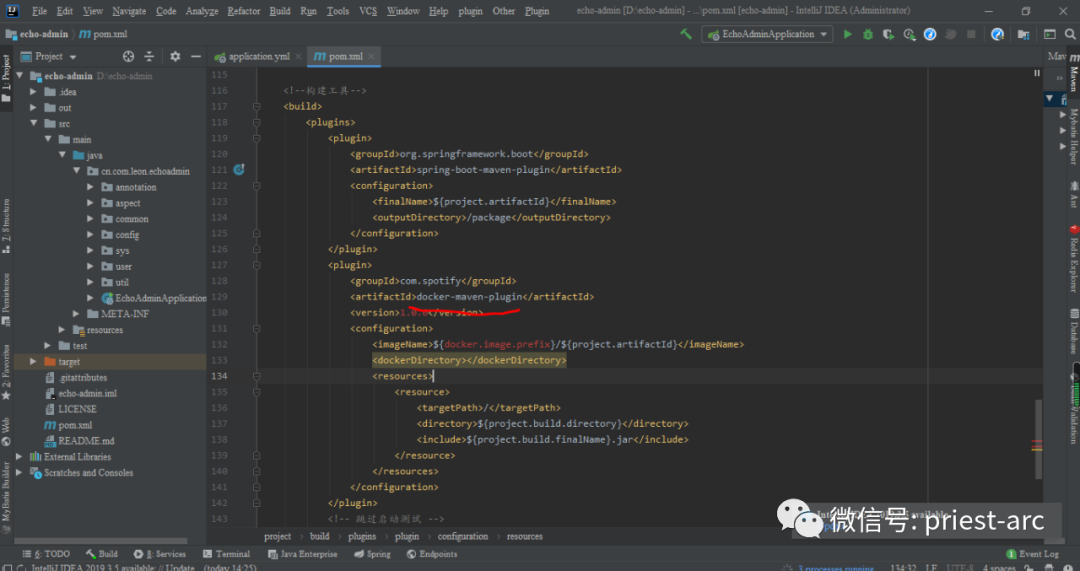
Task: Expand the annotation package arrow
Action: click(x=90, y=187)
